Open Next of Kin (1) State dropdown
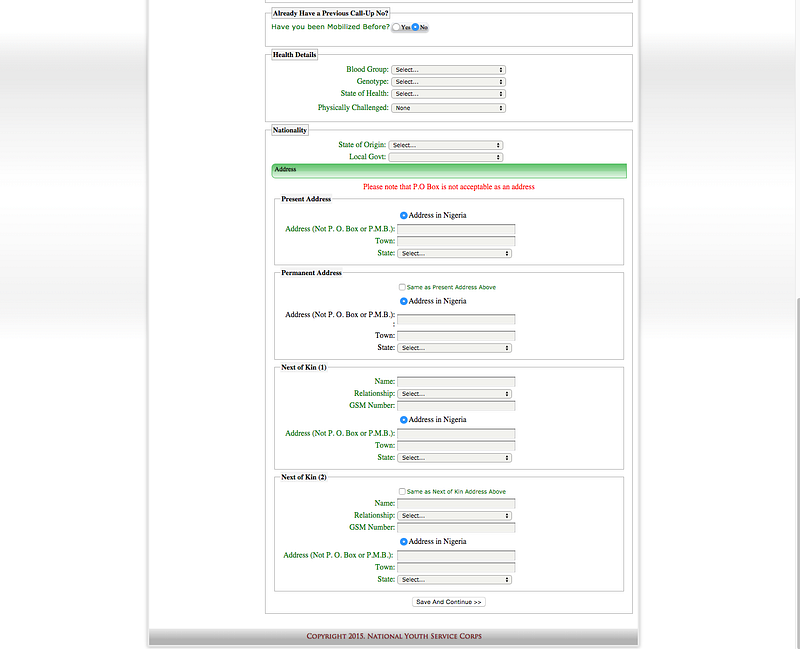The width and height of the screenshot is (800, 649). pyautogui.click(x=455, y=458)
